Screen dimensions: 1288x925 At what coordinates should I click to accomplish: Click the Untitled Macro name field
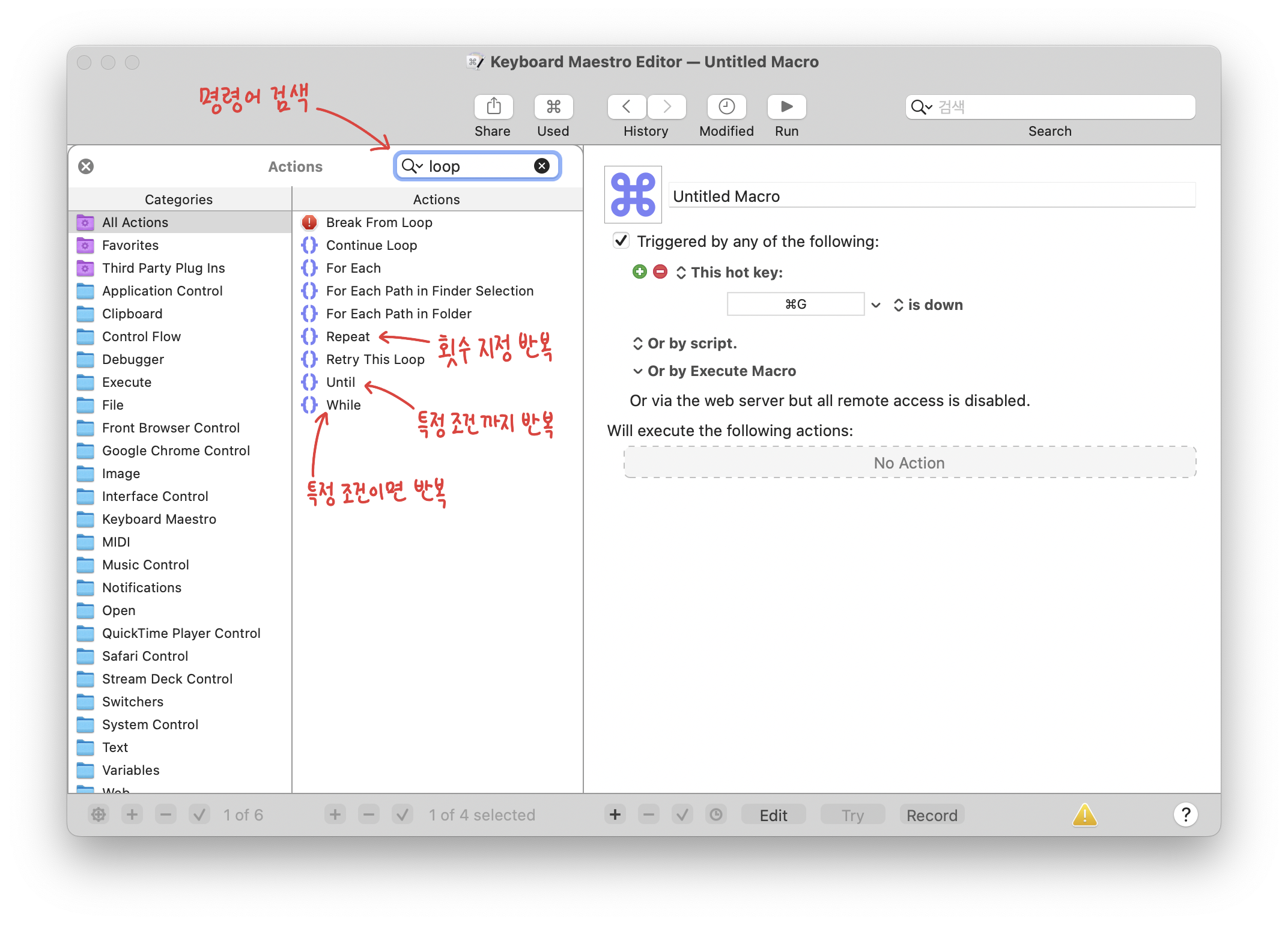tap(932, 196)
